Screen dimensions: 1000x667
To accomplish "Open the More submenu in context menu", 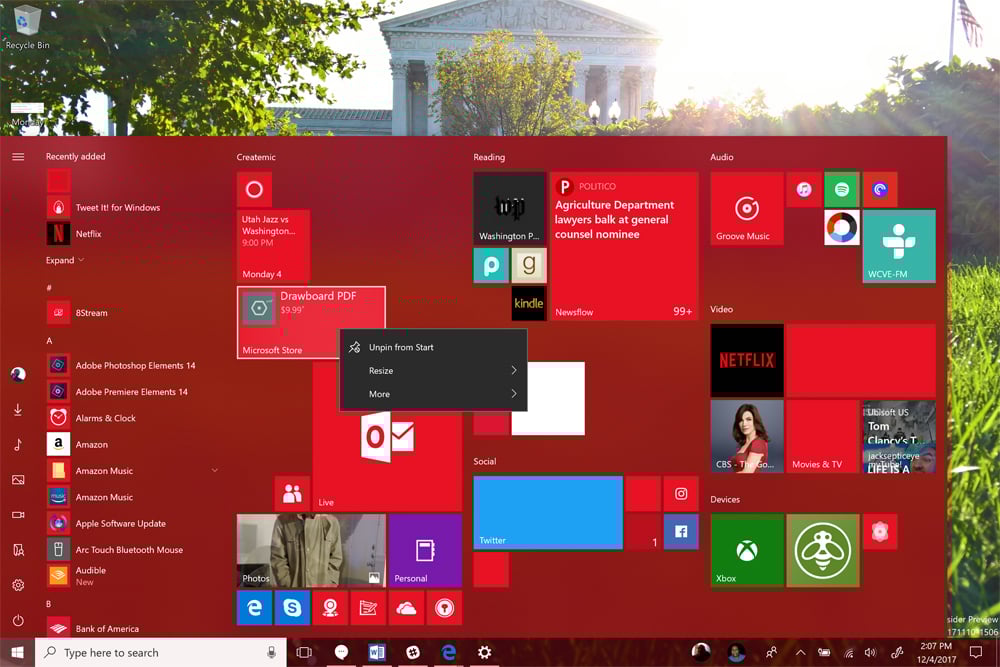I will click(379, 393).
